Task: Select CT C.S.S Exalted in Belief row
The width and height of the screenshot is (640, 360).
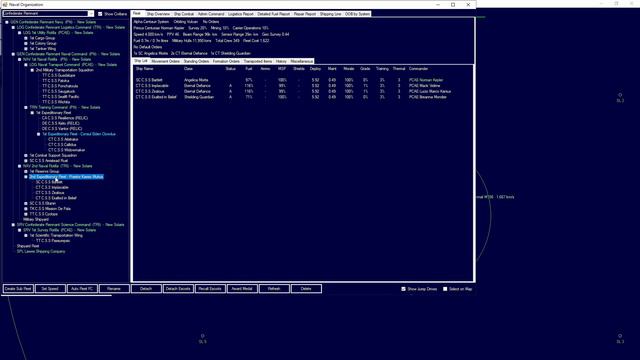Action: (x=302, y=98)
